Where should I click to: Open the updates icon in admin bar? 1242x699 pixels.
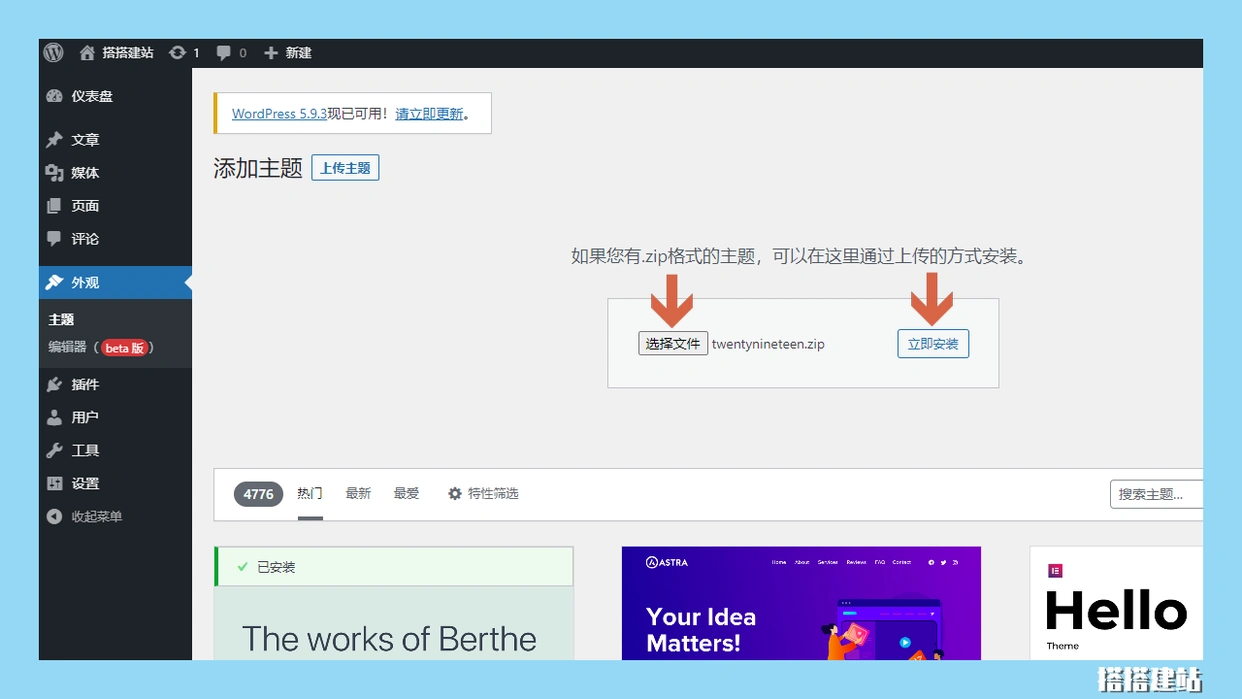(x=178, y=53)
